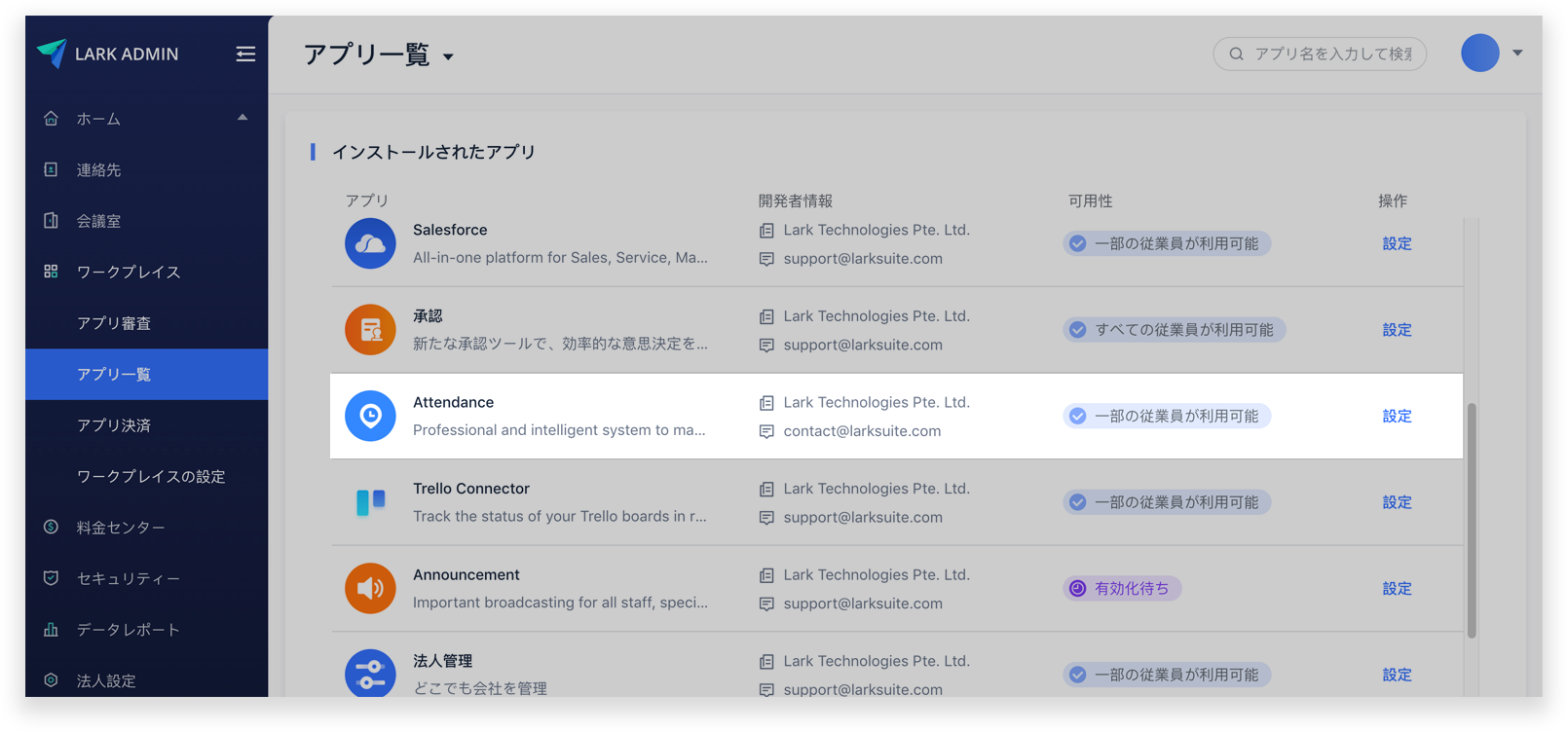
Task: Collapse the sidebar with the hamburger icon
Action: 245,54
